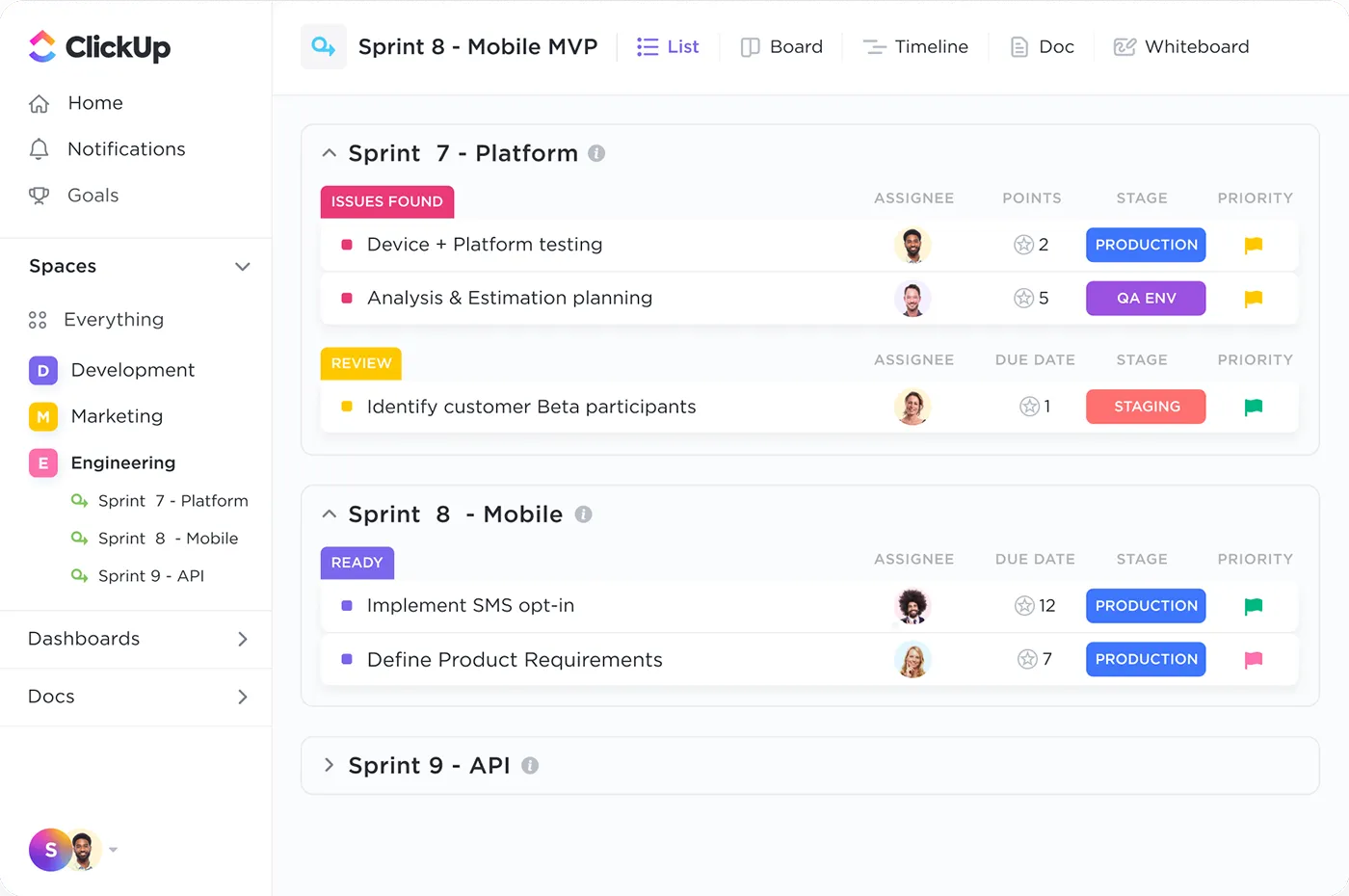Click the Sprint 9 - API sprint icon
1349x896 pixels.
click(78, 575)
